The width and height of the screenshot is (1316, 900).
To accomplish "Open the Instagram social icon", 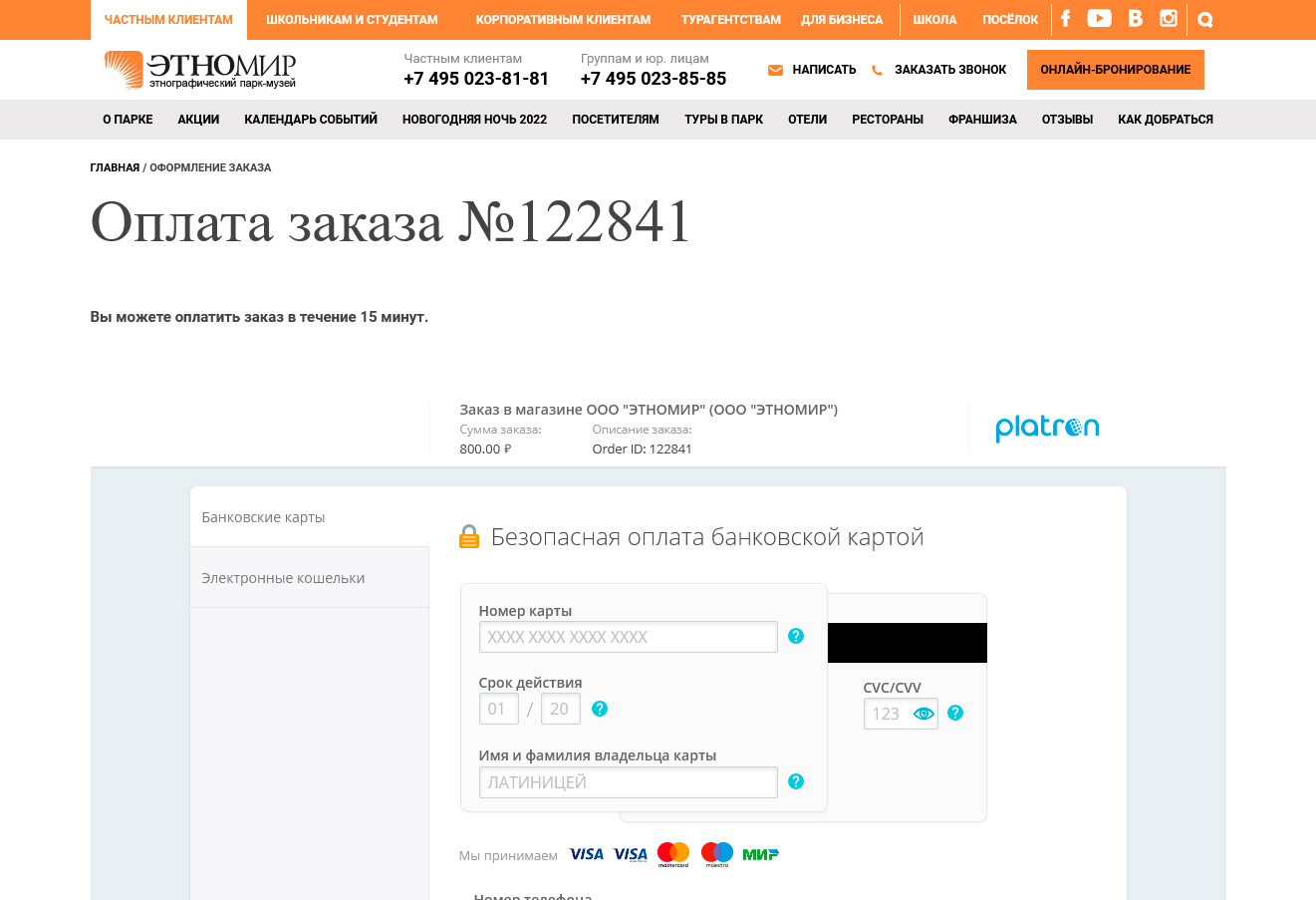I will coord(1169,19).
